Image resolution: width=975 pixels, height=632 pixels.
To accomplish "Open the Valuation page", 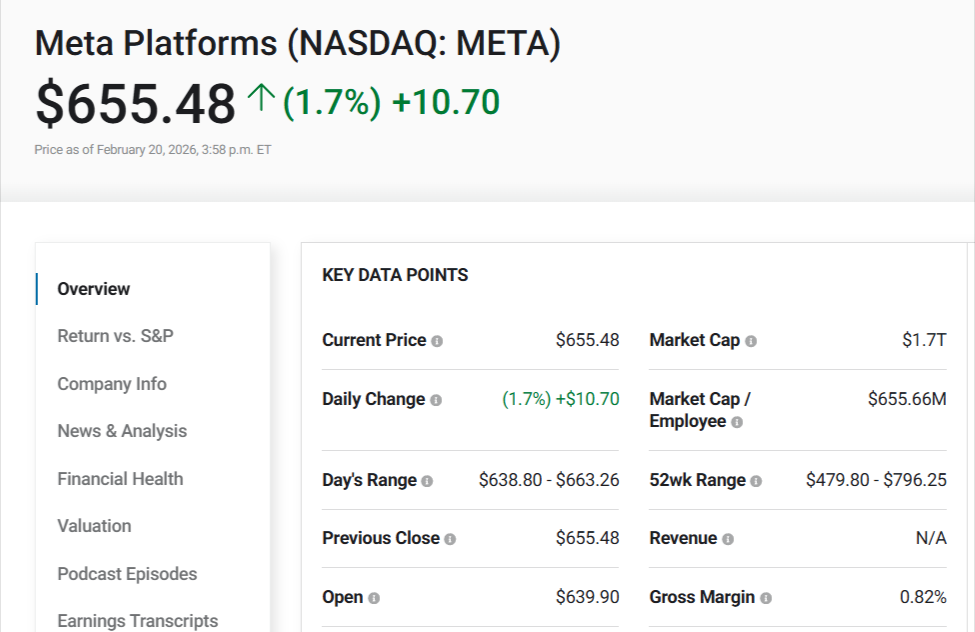I will 94,526.
